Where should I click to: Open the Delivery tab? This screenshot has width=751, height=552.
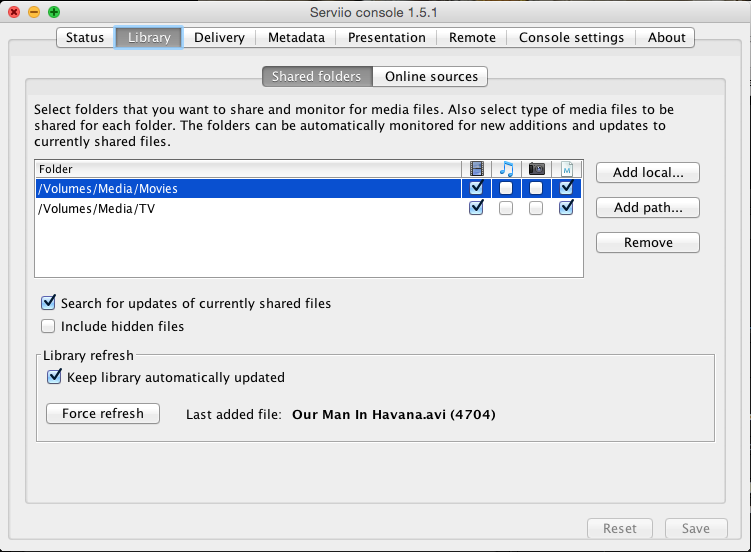click(x=219, y=38)
